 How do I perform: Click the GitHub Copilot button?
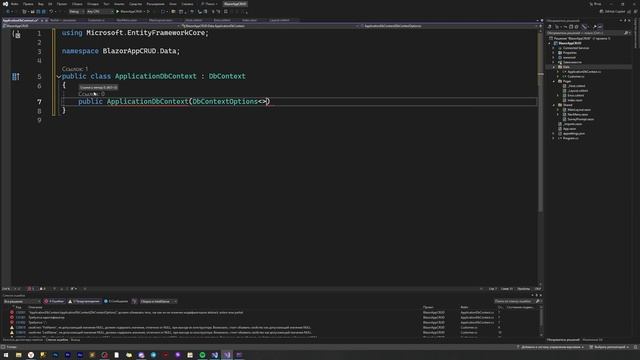613,11
